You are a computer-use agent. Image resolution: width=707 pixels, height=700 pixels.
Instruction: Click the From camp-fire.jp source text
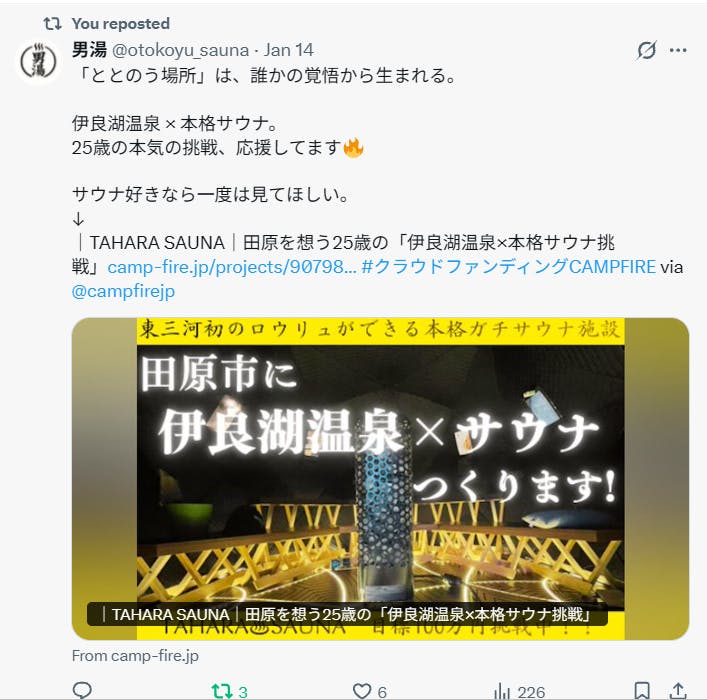(x=135, y=656)
